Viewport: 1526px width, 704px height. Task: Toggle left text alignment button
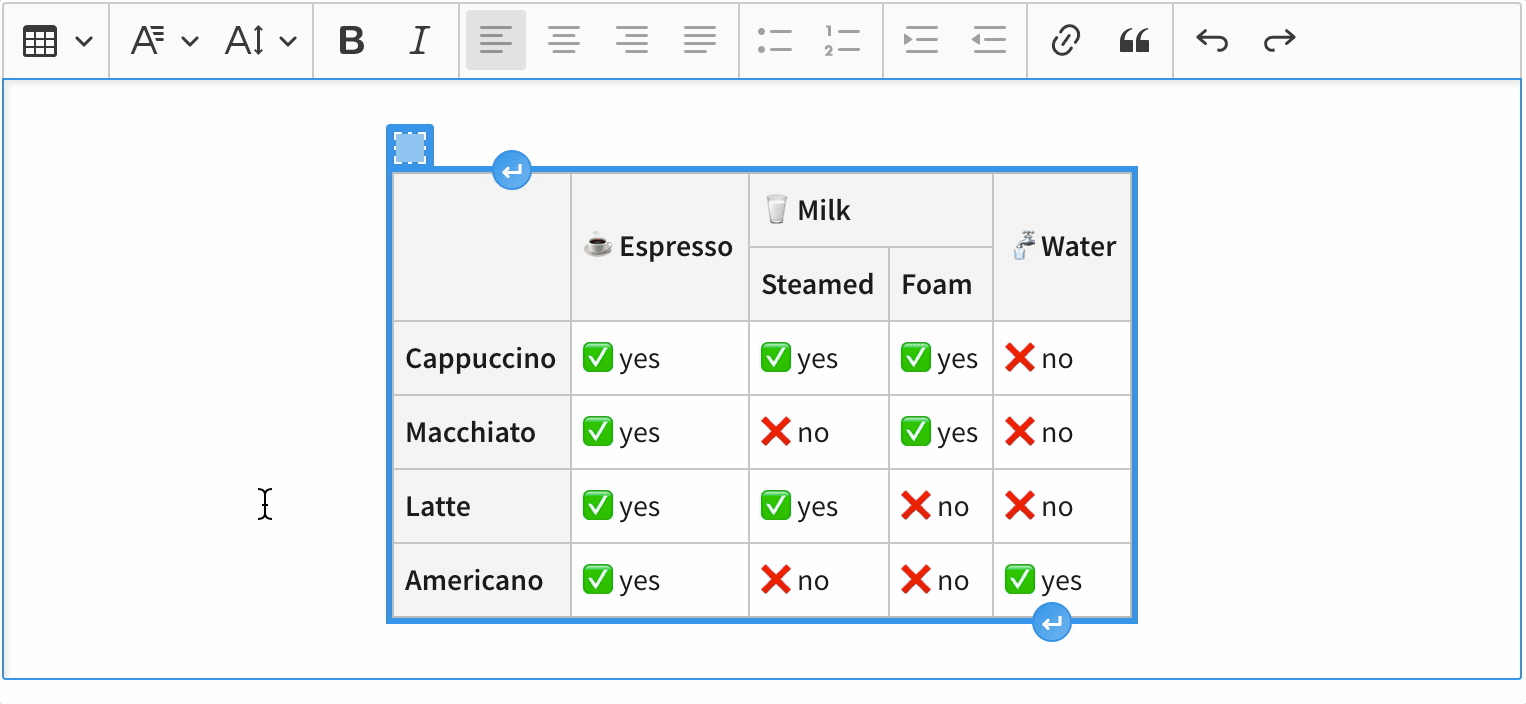[x=496, y=41]
